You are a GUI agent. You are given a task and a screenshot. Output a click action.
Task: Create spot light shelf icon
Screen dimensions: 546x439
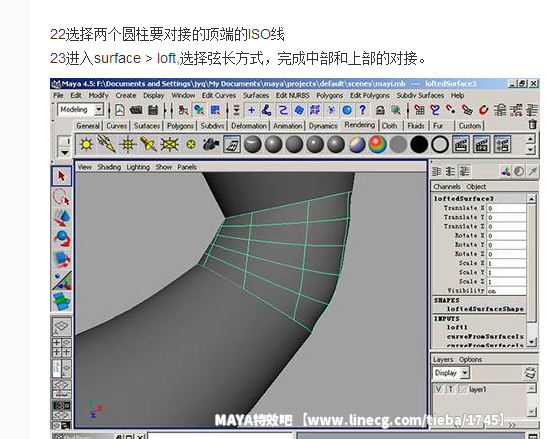[148, 144]
